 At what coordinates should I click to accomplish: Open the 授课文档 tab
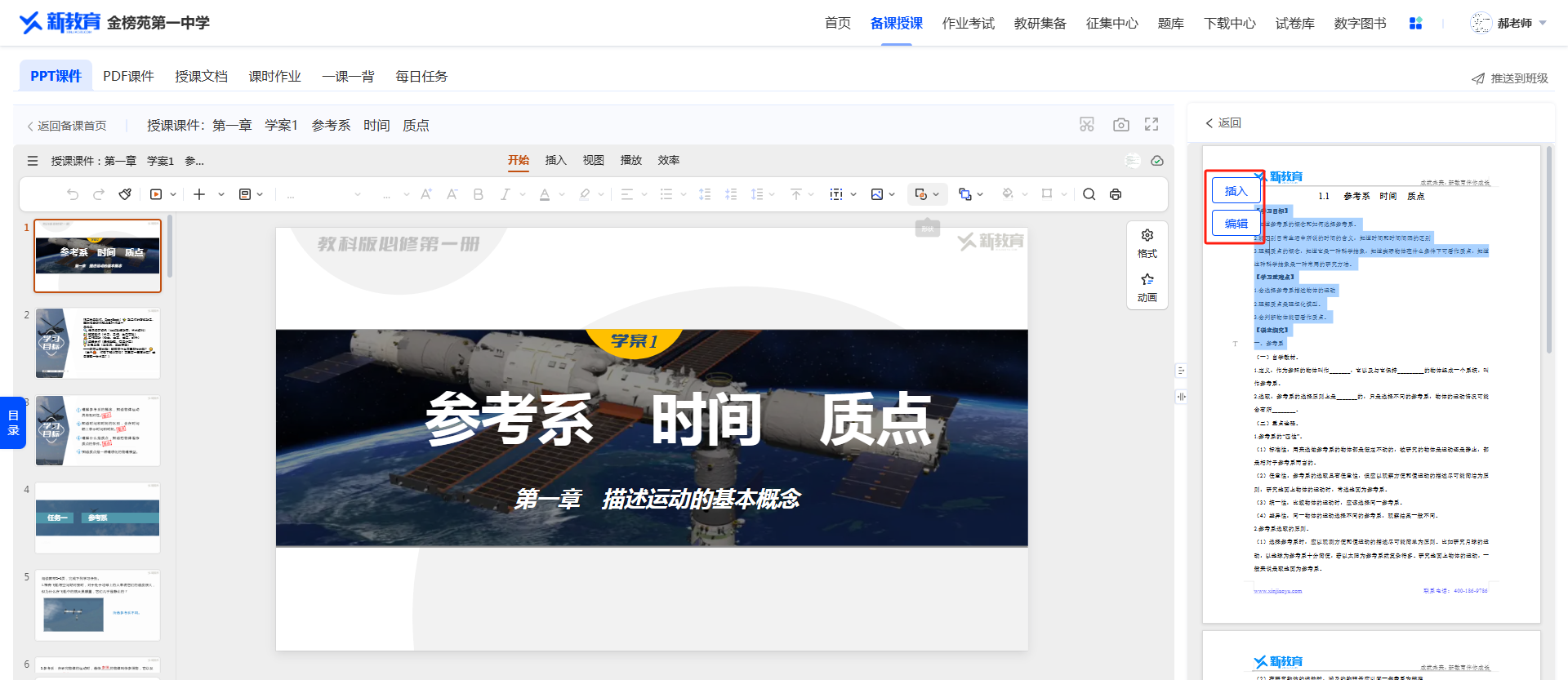pos(201,76)
